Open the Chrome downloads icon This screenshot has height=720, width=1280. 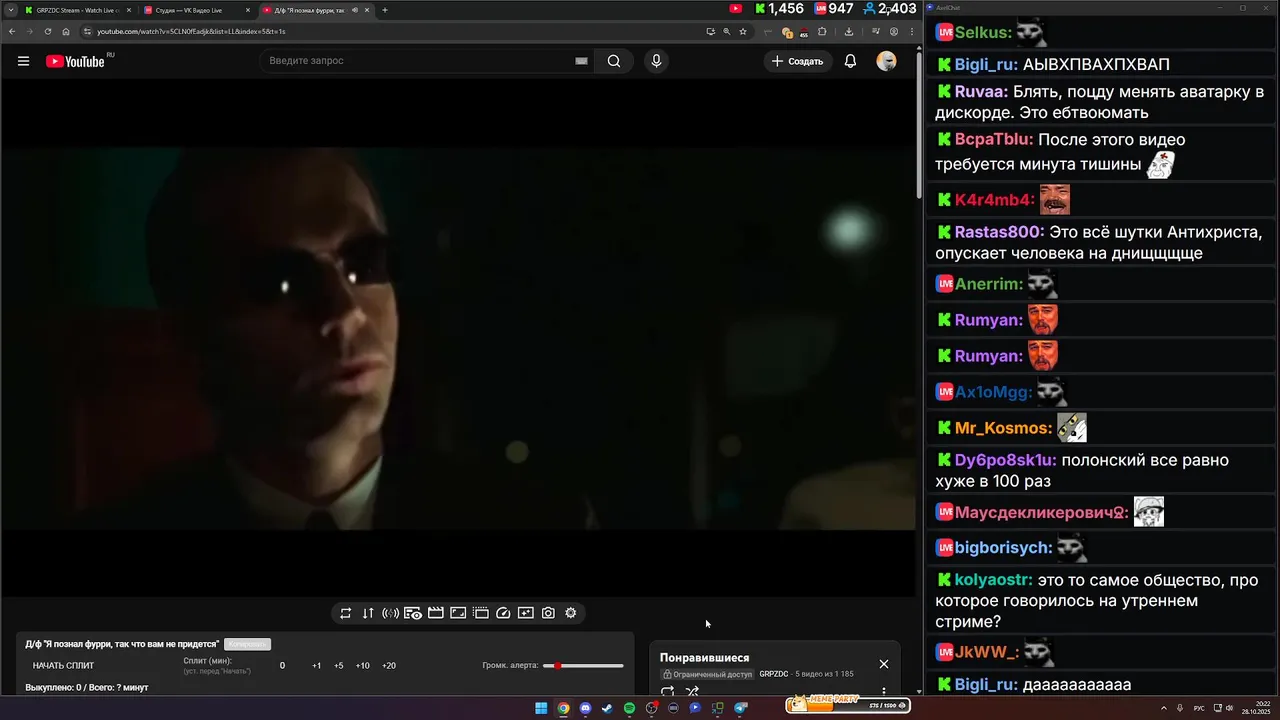coord(848,31)
